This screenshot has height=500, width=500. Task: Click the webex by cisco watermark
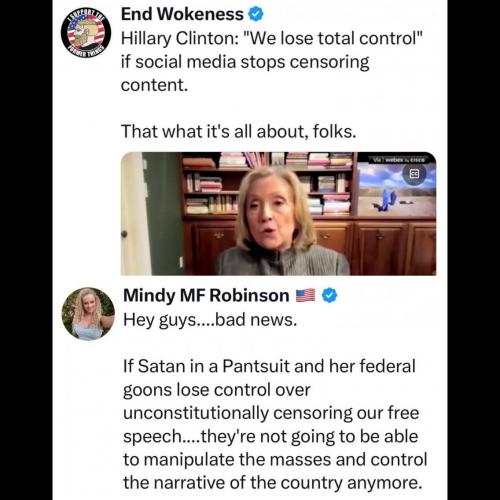(398, 160)
